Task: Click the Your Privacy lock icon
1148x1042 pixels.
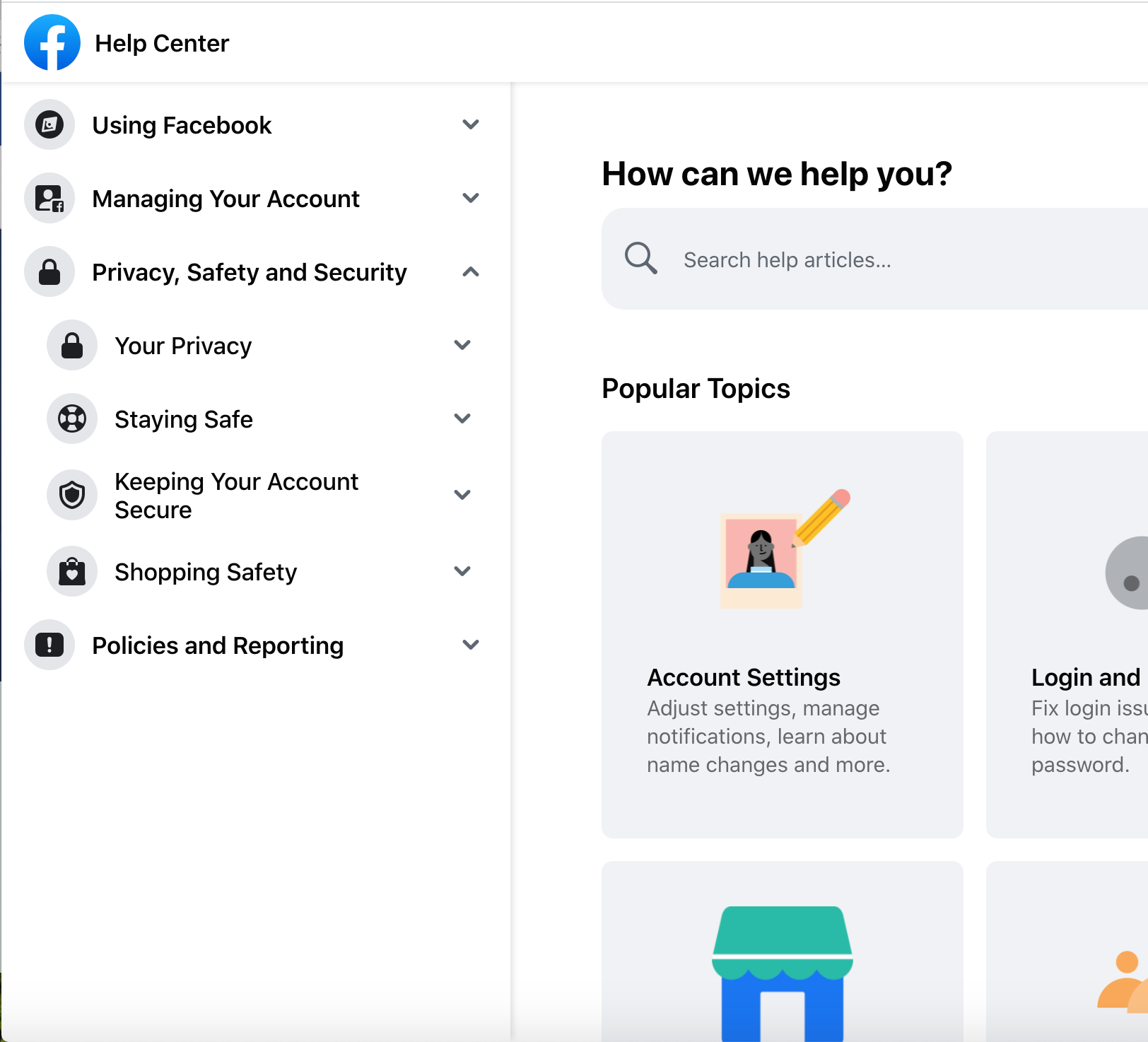Action: coord(72,345)
